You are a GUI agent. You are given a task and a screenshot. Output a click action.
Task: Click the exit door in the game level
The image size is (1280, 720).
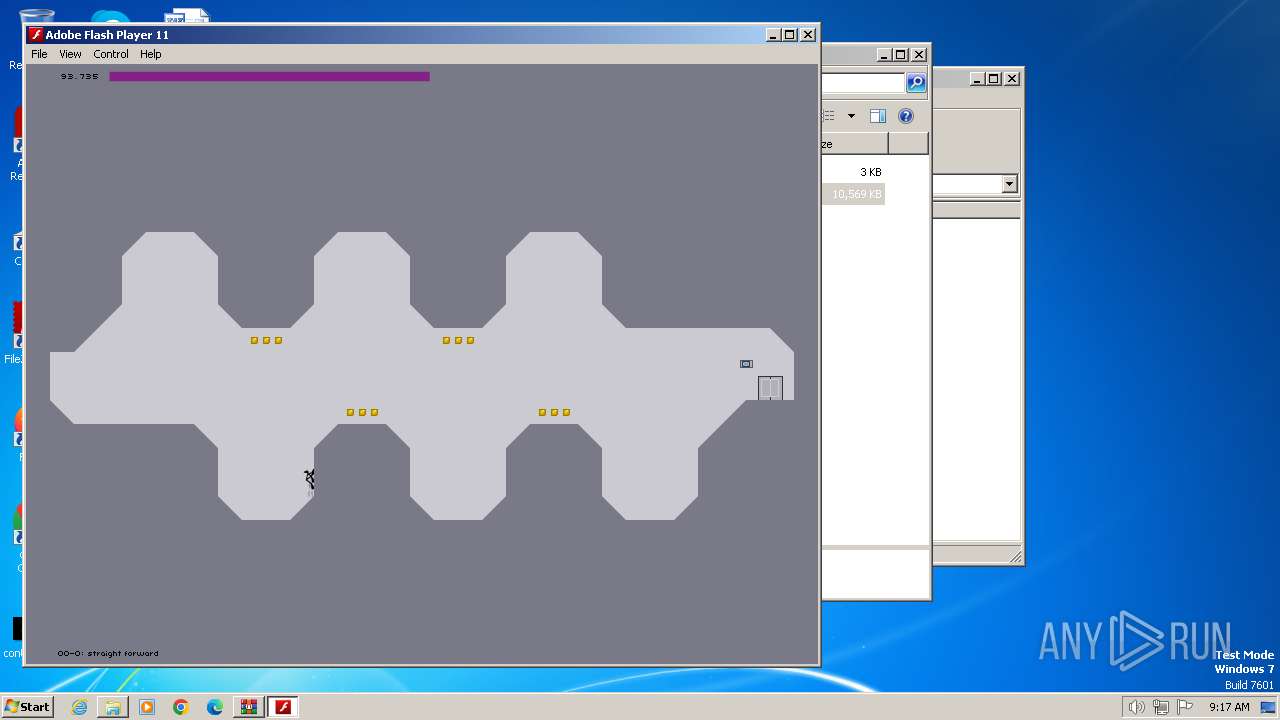click(770, 388)
